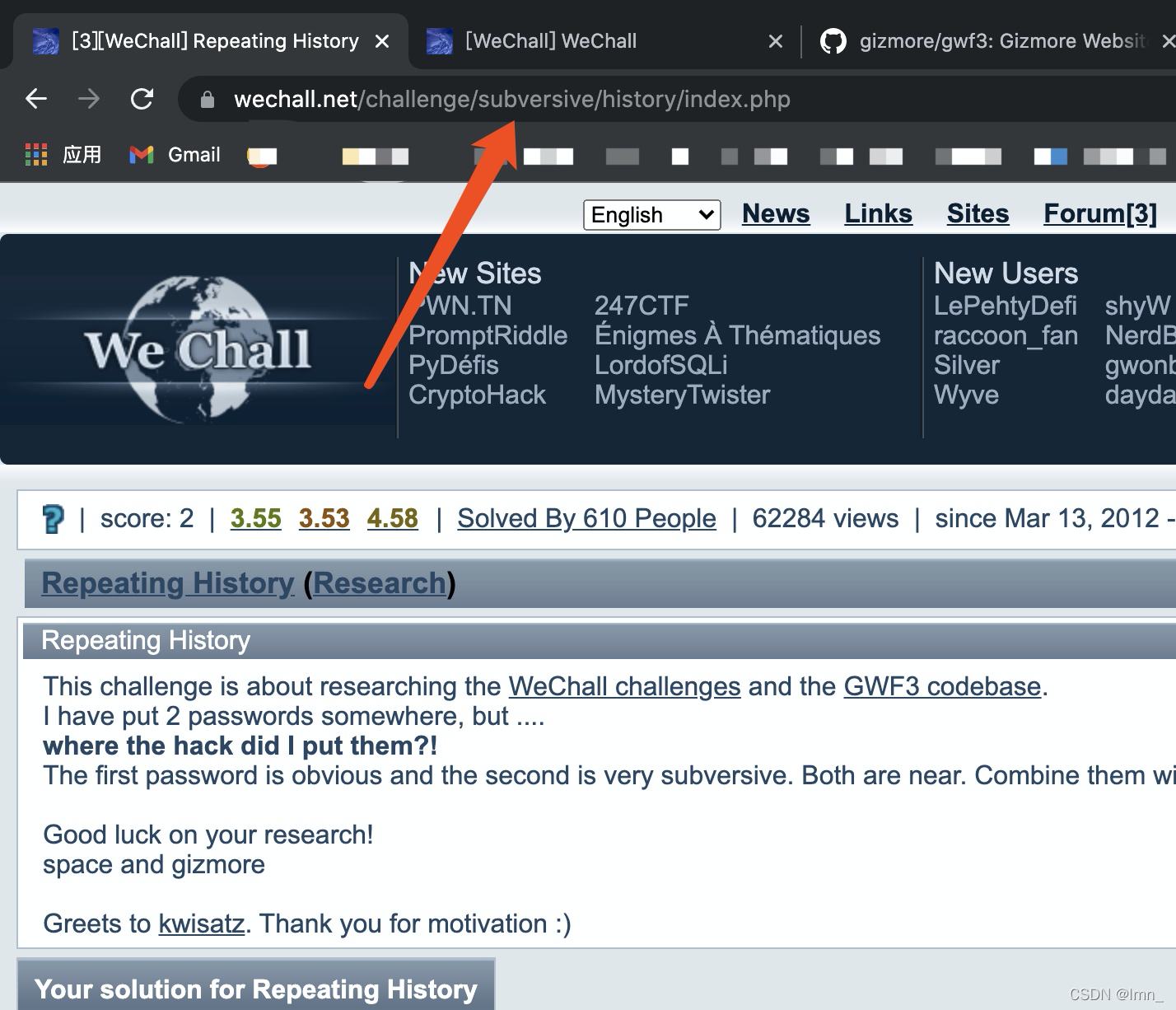Switch to the [WeChall] WeChall tab

550,41
